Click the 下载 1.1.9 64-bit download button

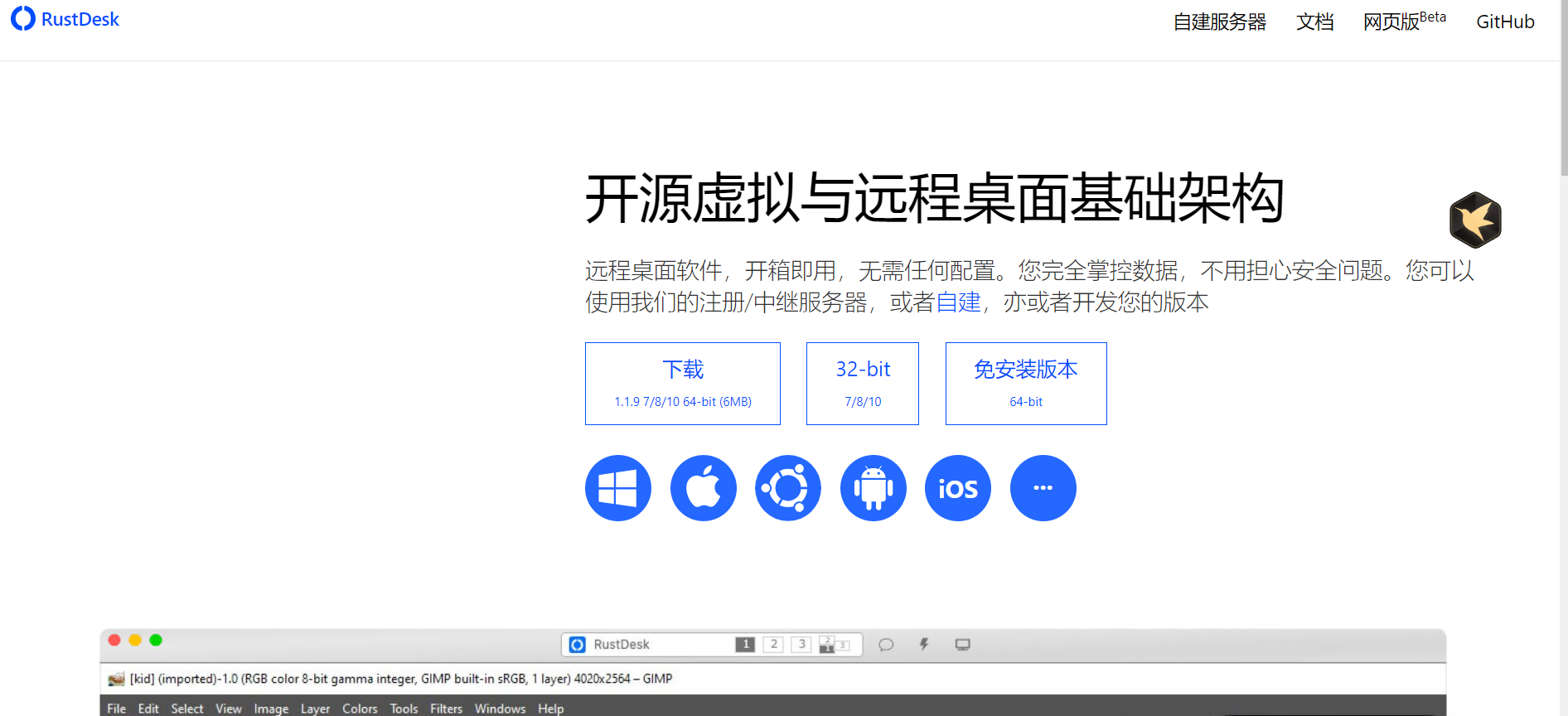682,384
